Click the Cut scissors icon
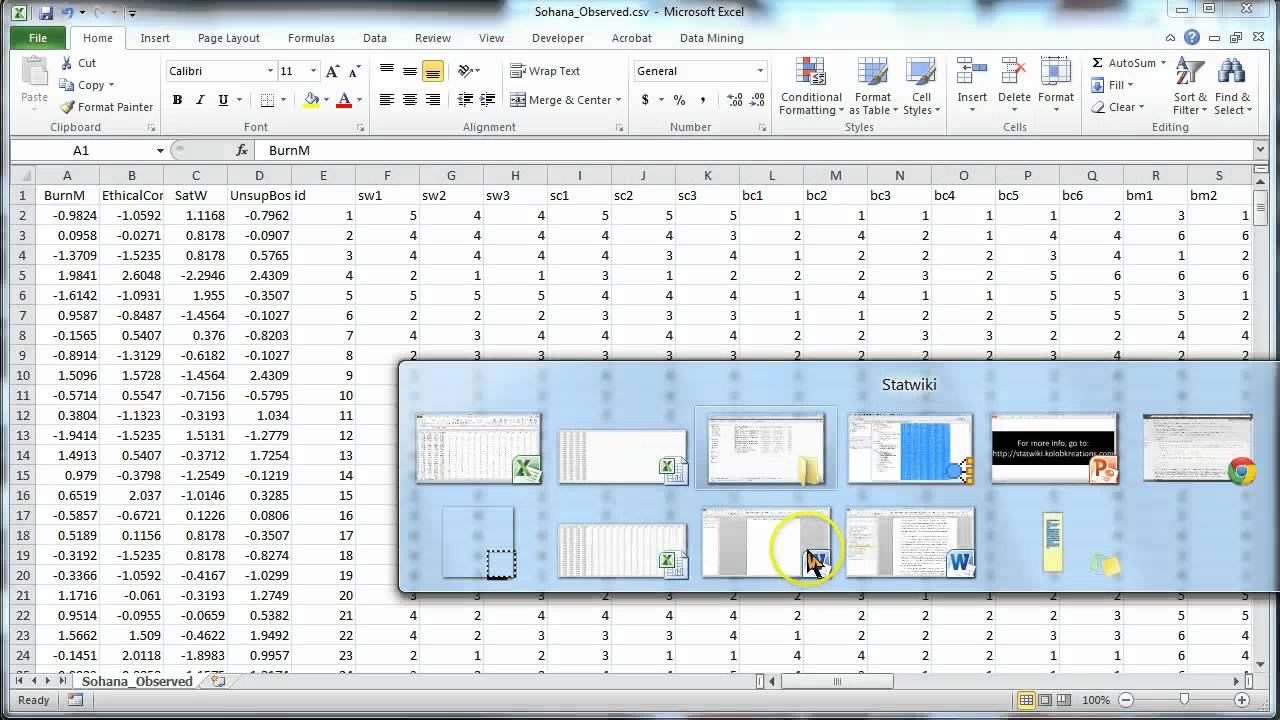The width and height of the screenshot is (1280, 720). tap(67, 63)
